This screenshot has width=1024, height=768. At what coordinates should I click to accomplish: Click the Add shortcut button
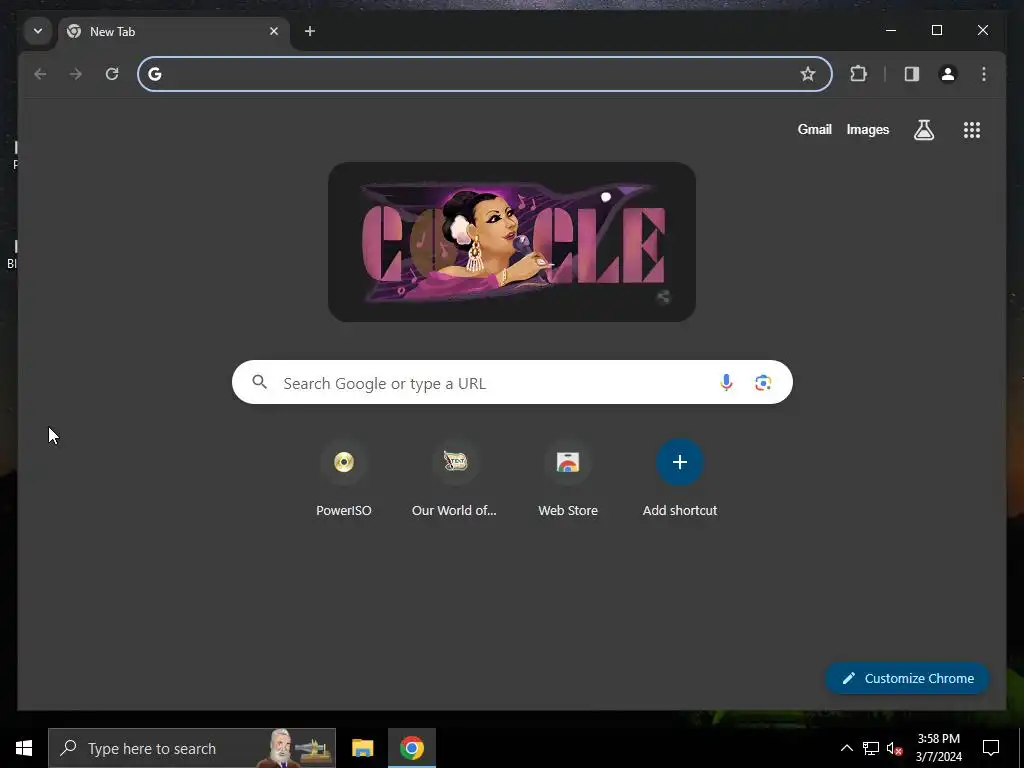[680, 479]
